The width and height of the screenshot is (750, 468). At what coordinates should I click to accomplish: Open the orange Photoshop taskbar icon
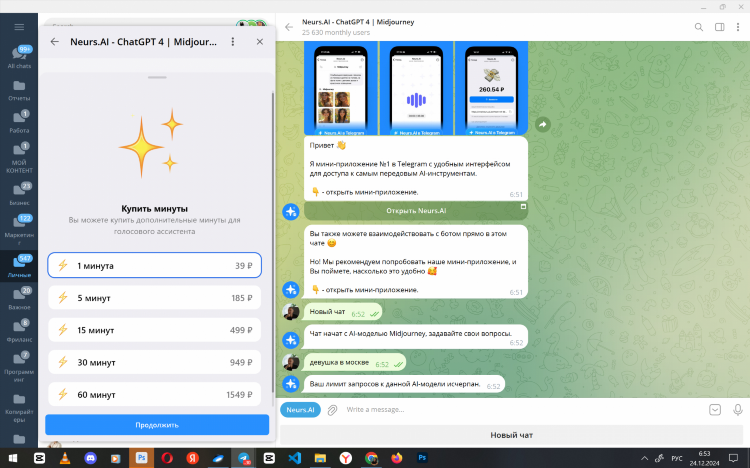coord(142,458)
